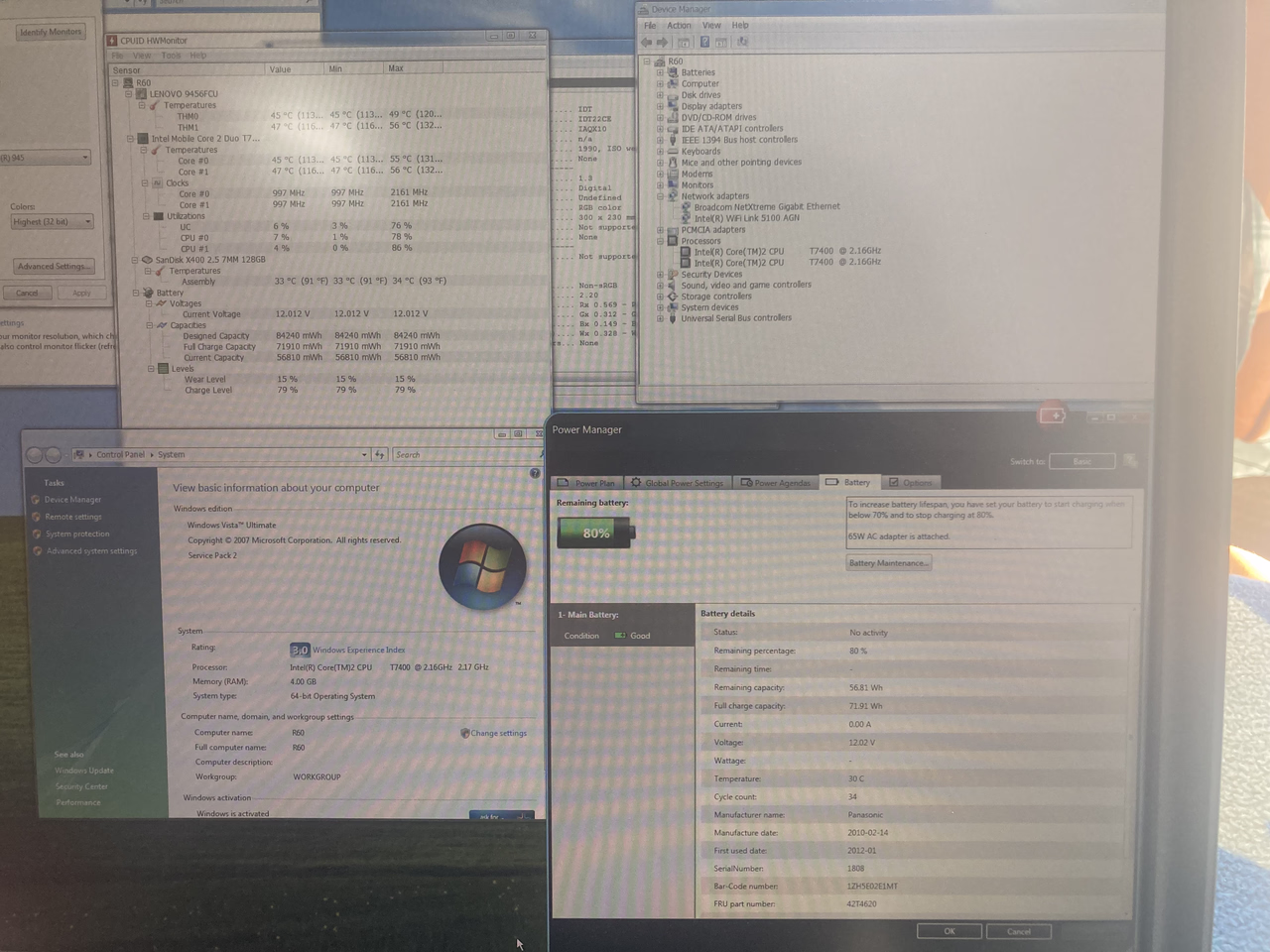Open Advanced system settings link
1270x952 pixels.
point(91,551)
